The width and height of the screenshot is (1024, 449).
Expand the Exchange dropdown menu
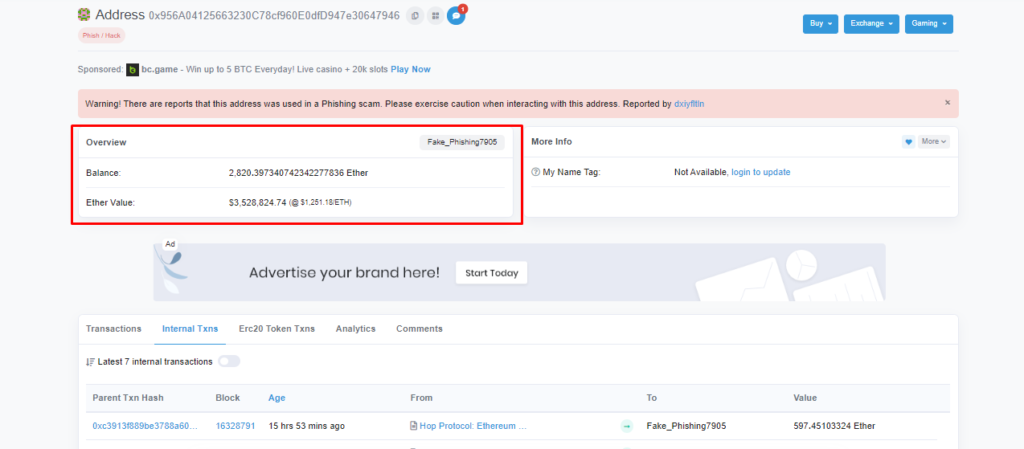pyautogui.click(x=871, y=24)
